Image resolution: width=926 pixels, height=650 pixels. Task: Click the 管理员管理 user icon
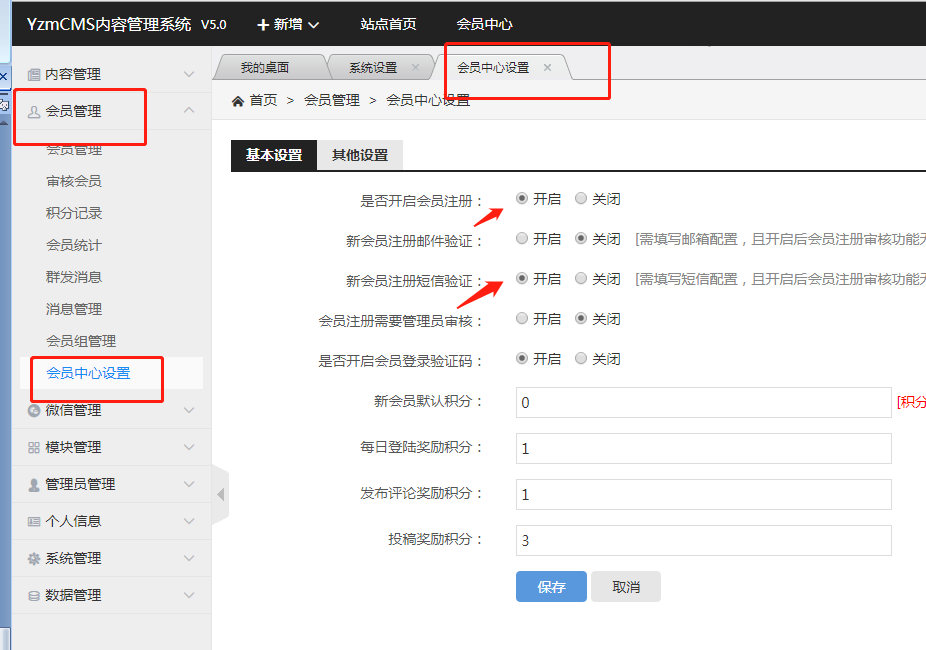(x=34, y=484)
